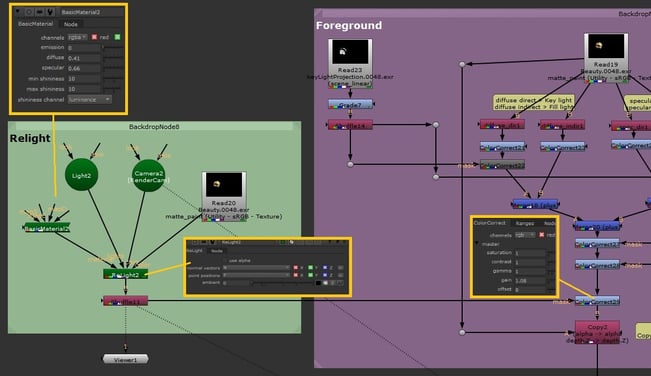The image size is (651, 376).
Task: Click the center-node circle icon in BasicMaterial2 header
Action: pos(29,12)
